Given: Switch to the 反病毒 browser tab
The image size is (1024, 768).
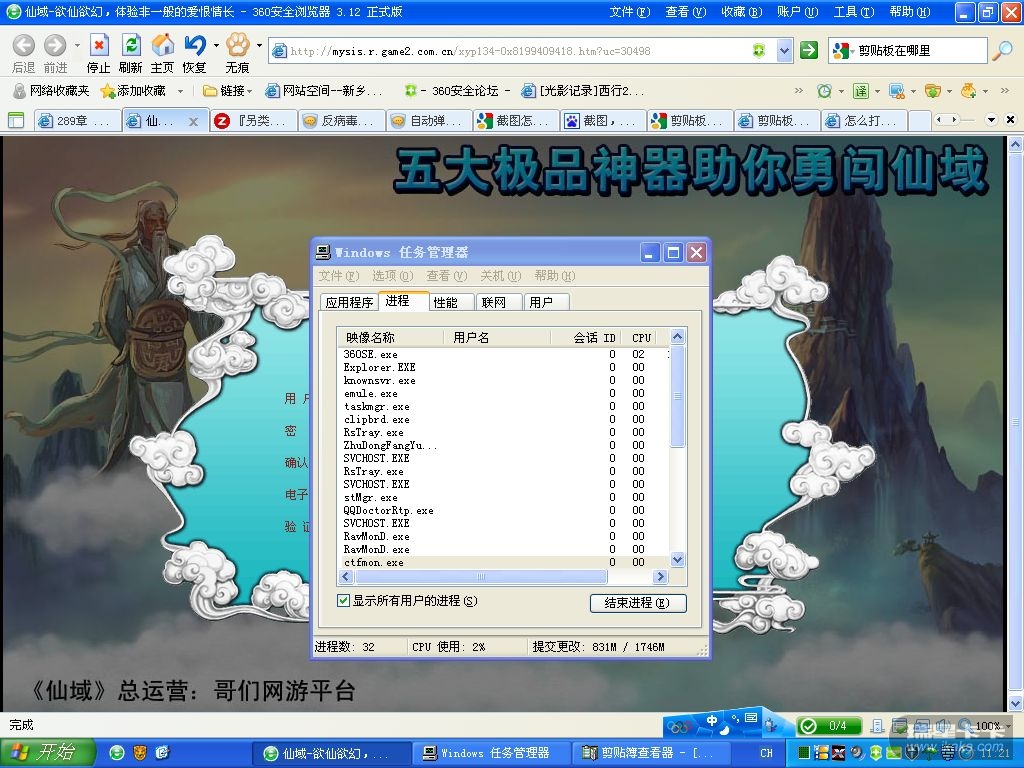Looking at the screenshot, I should coord(342,120).
